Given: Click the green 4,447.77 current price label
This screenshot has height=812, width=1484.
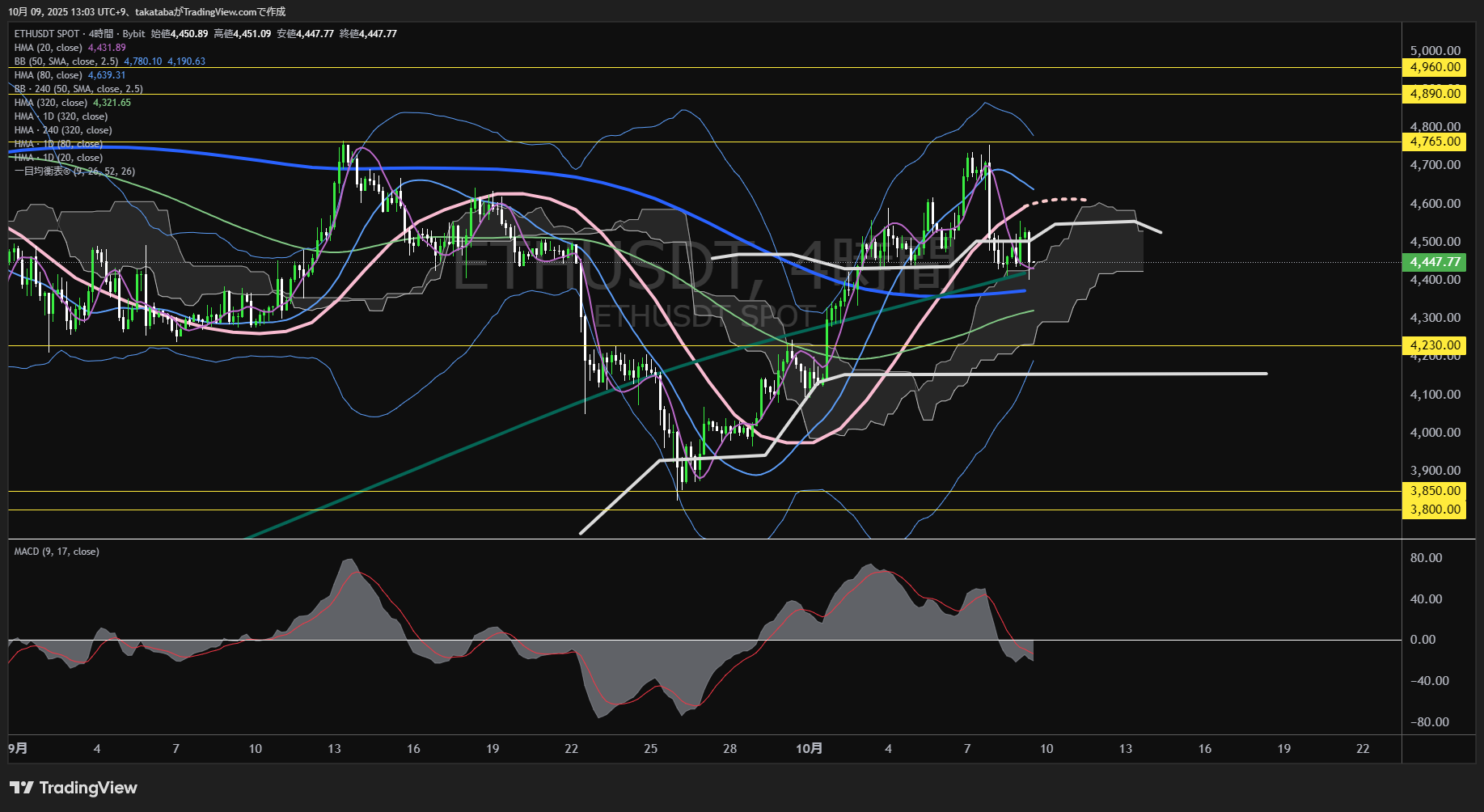Looking at the screenshot, I should 1435,262.
